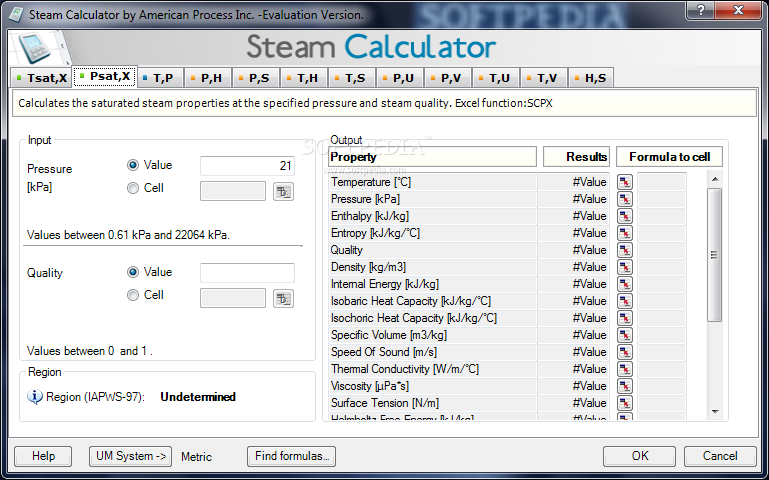Click the Enthalpy [kJ/kg] property row
The height and width of the screenshot is (480, 769).
tap(433, 216)
